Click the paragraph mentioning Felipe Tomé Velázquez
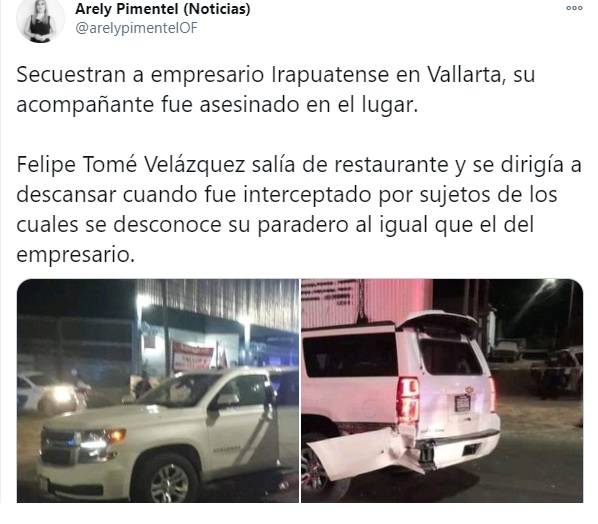This screenshot has height=524, width=598. click(x=299, y=209)
